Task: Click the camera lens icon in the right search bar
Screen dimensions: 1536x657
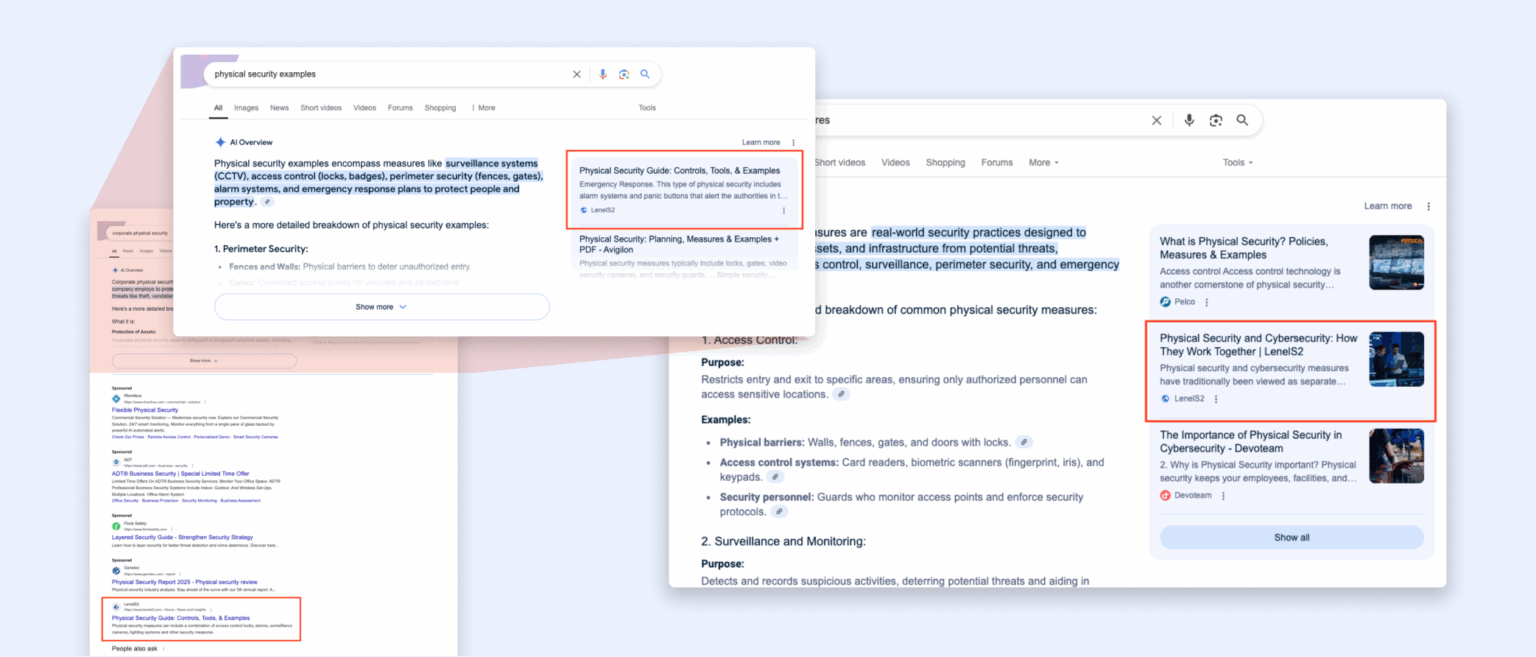Action: (x=1215, y=120)
